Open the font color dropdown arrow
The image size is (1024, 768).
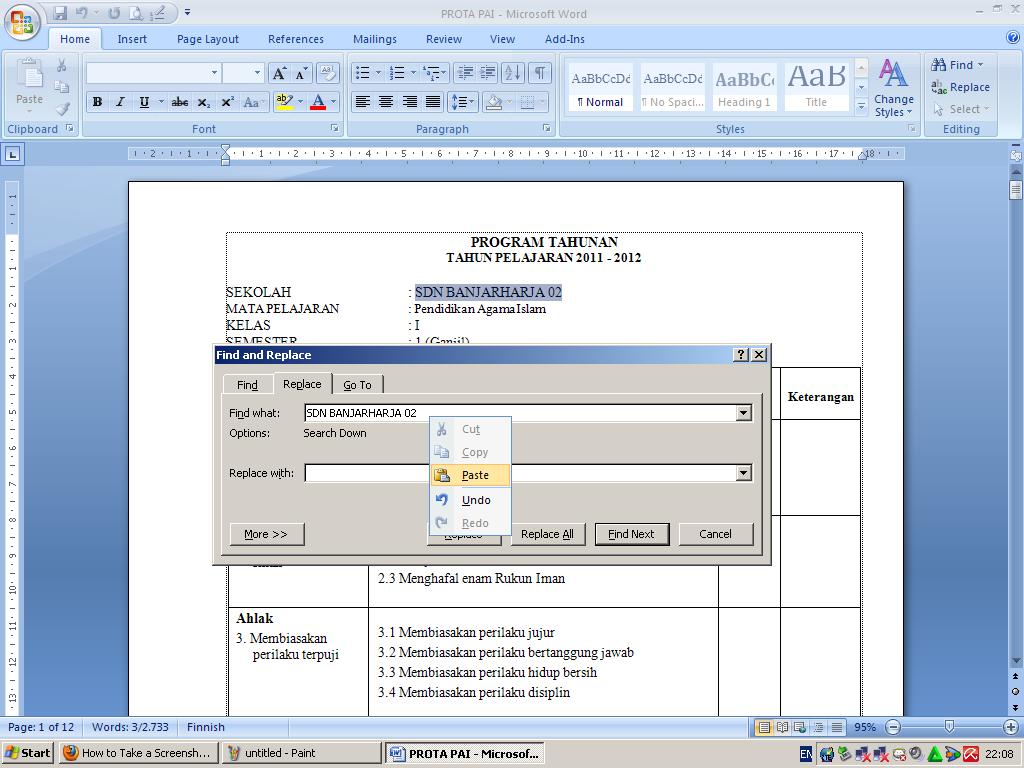[x=333, y=103]
